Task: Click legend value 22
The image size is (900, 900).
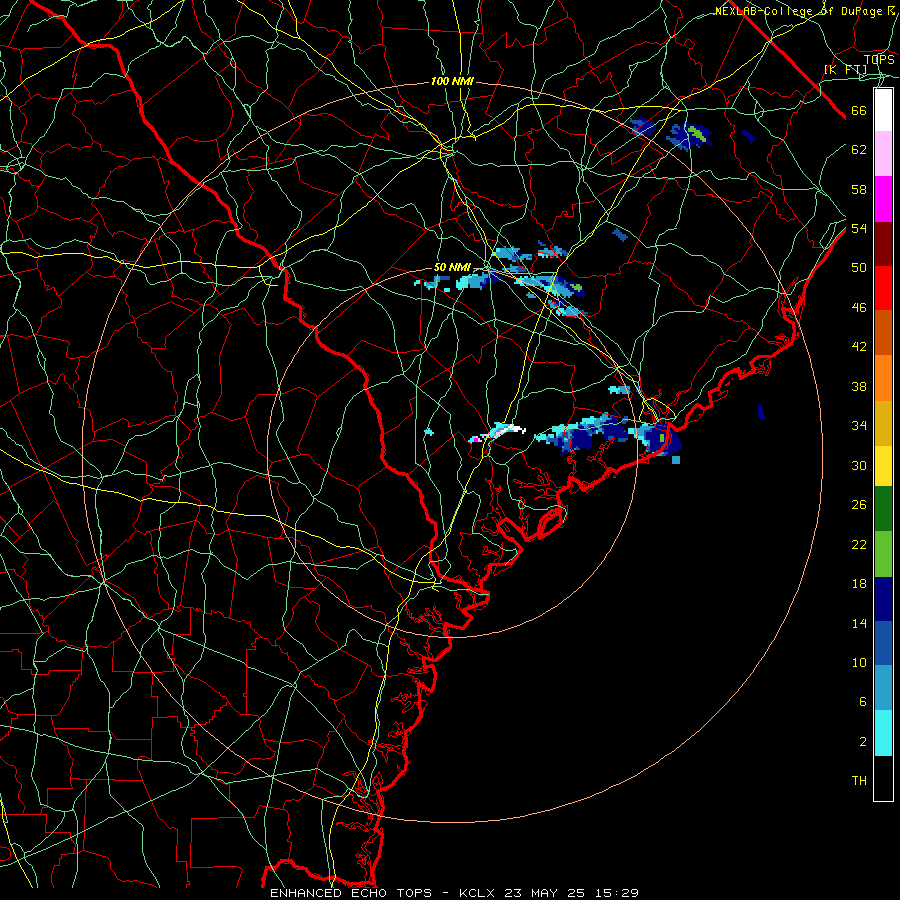Action: pos(859,544)
